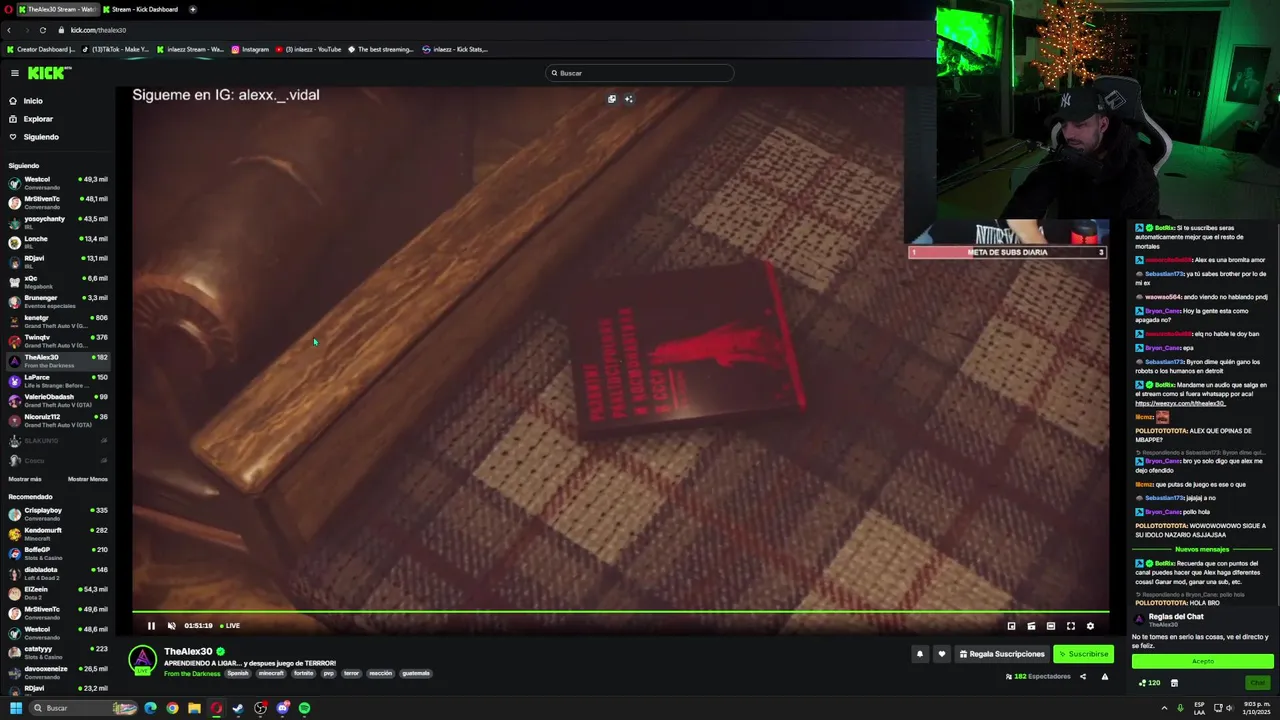Open the Kick hamburger sidebar menu
The image size is (1280, 720).
15,73
